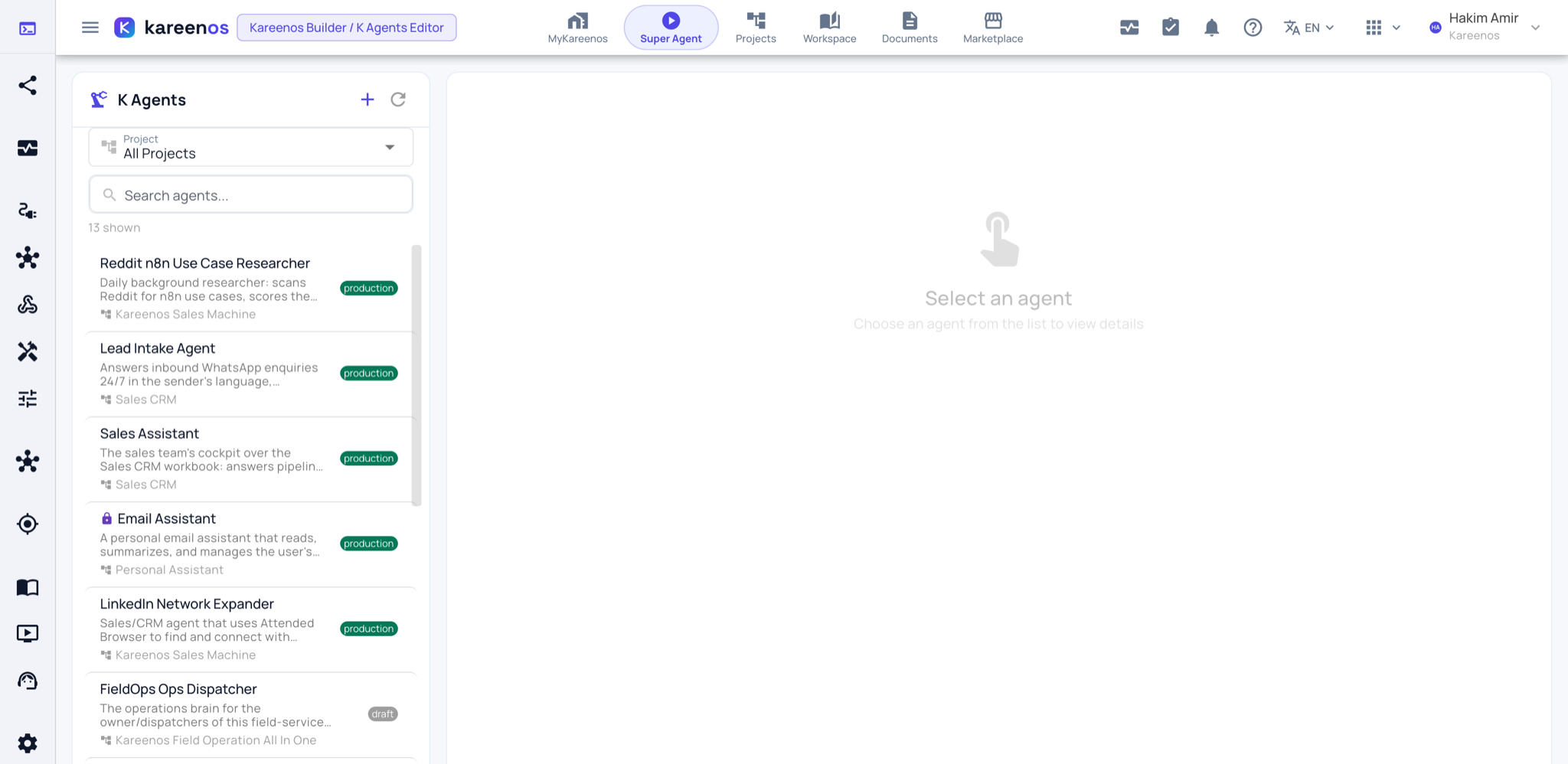
Task: Select the Super Agent tab
Action: pos(671,28)
